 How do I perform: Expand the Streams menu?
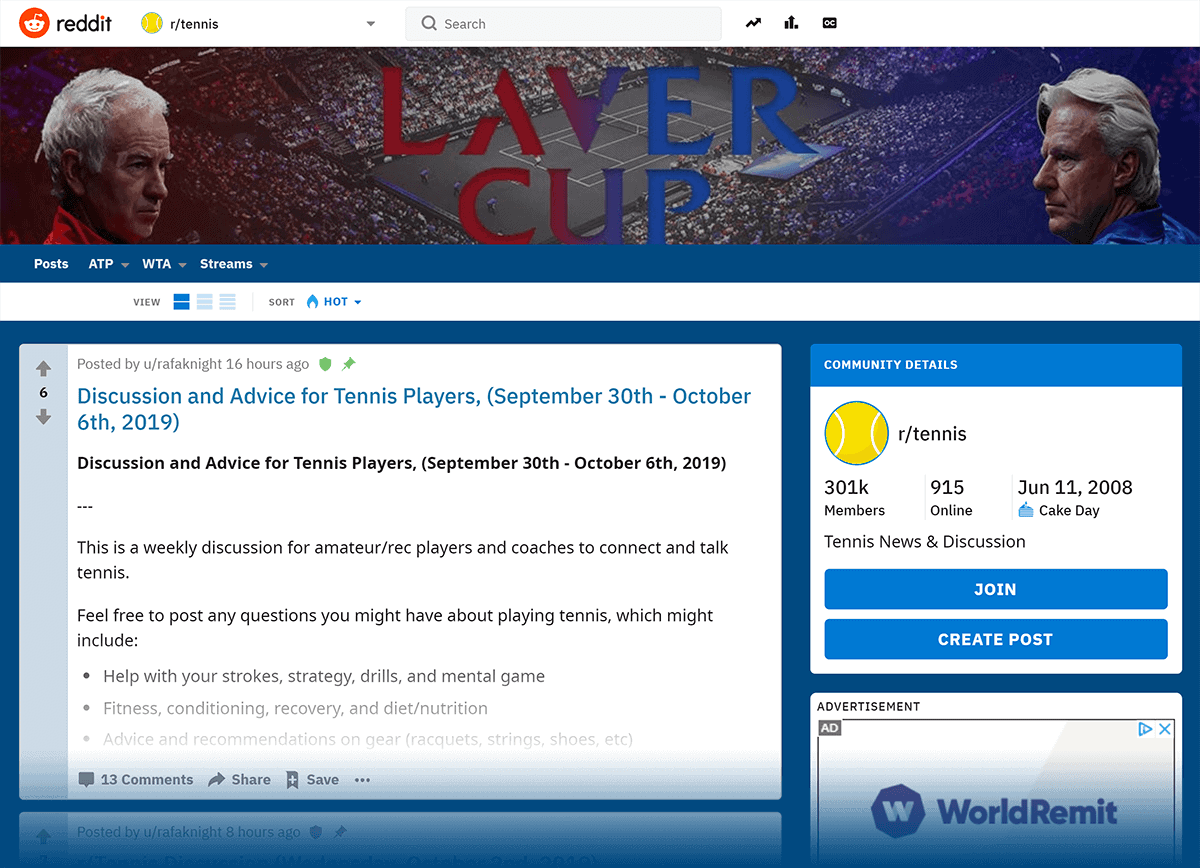234,264
